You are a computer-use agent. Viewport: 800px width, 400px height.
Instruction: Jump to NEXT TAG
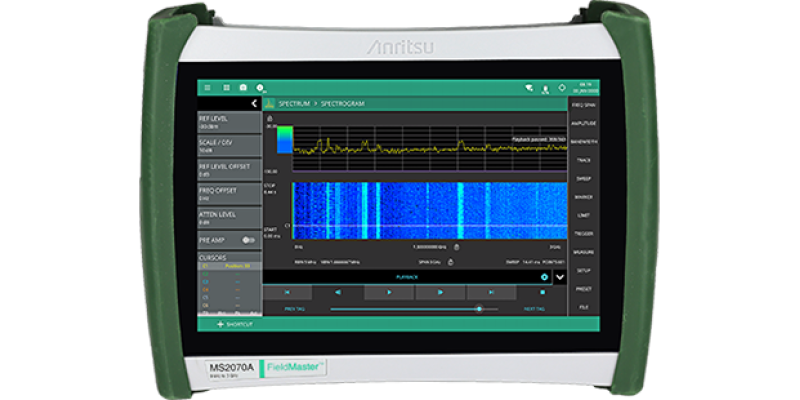534,309
